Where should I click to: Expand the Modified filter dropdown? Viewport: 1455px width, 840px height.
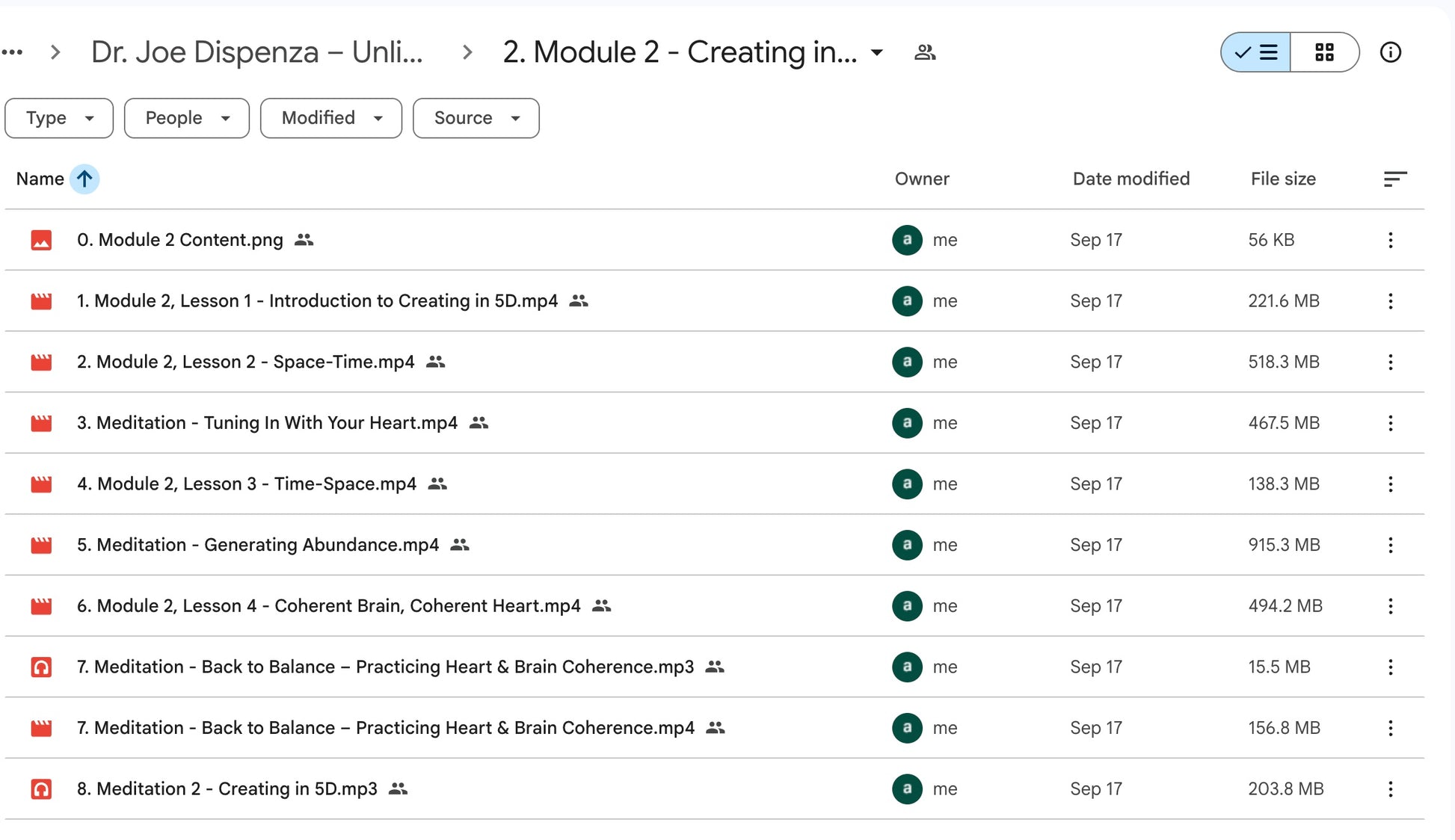(331, 118)
